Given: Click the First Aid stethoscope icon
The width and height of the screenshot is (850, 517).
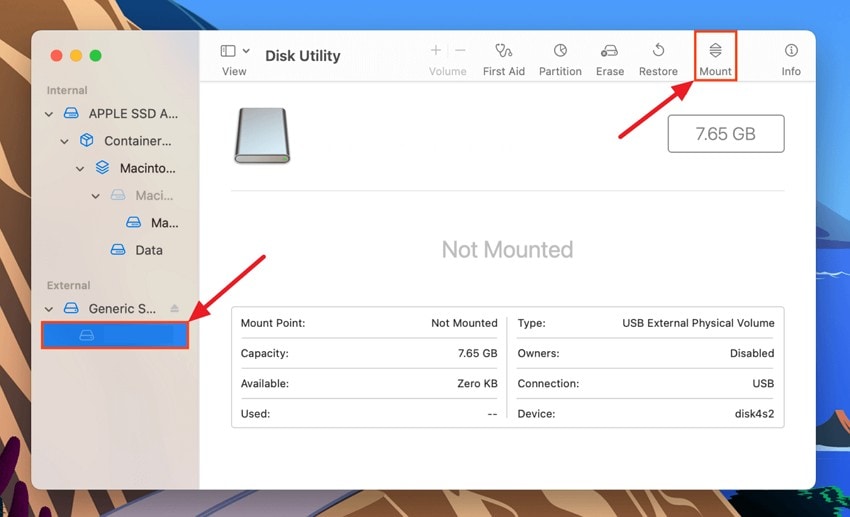Looking at the screenshot, I should [503, 51].
